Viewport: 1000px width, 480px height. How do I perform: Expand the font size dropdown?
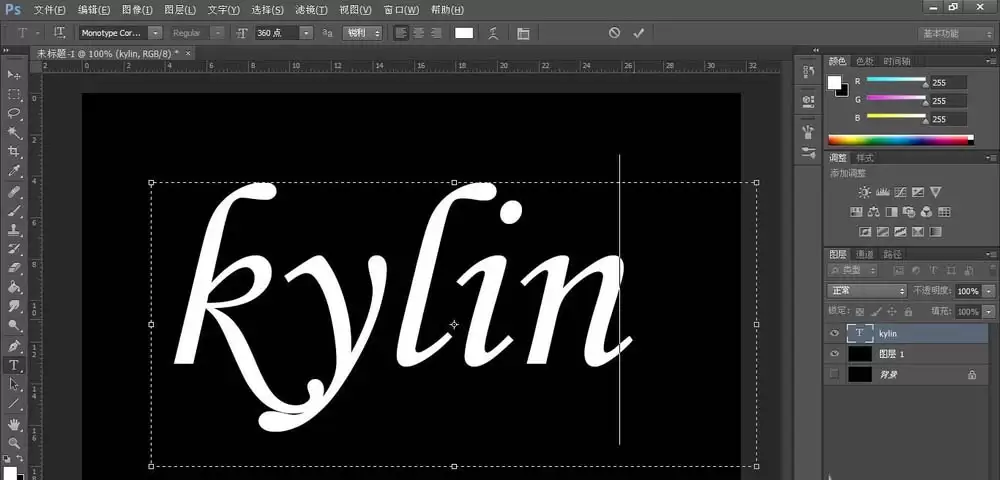[307, 33]
